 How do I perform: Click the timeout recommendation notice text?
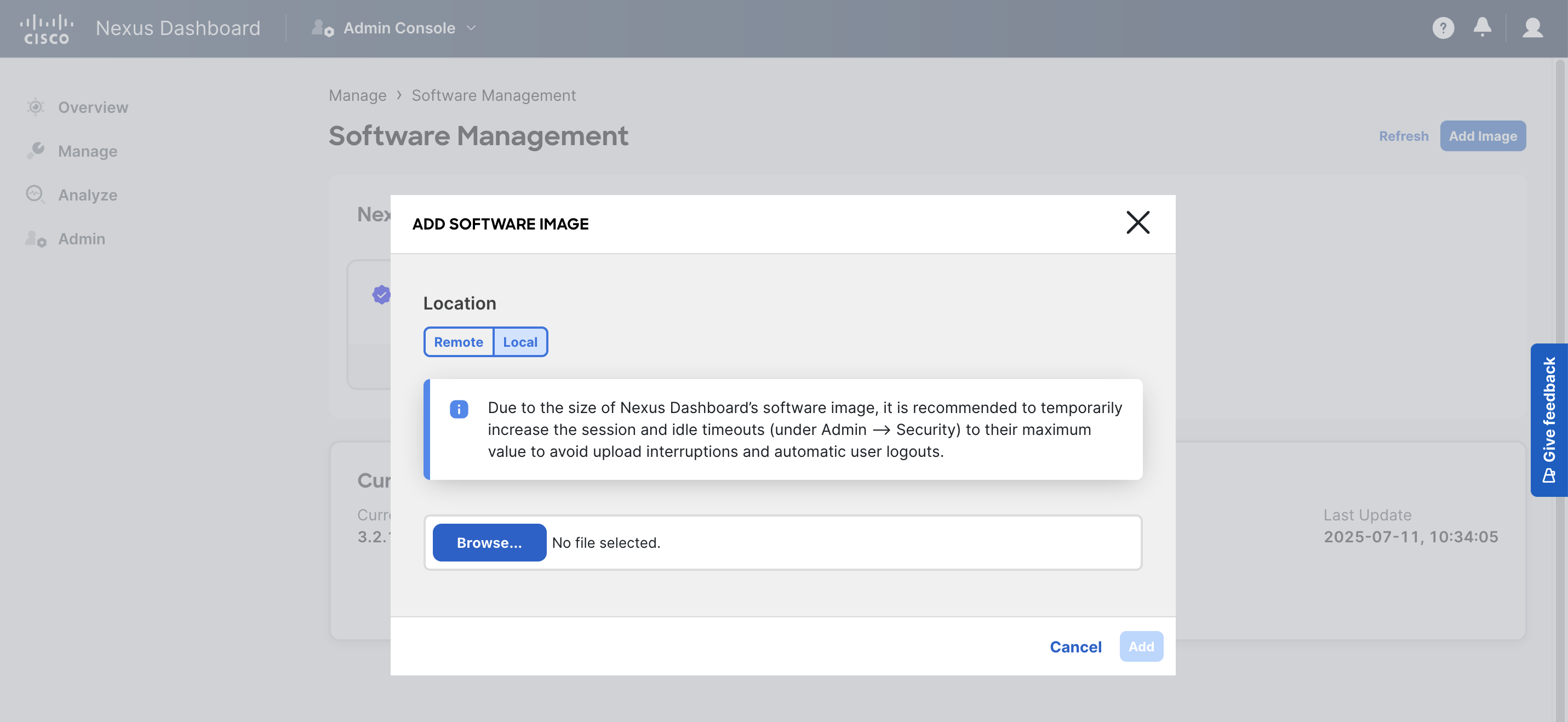[805, 430]
